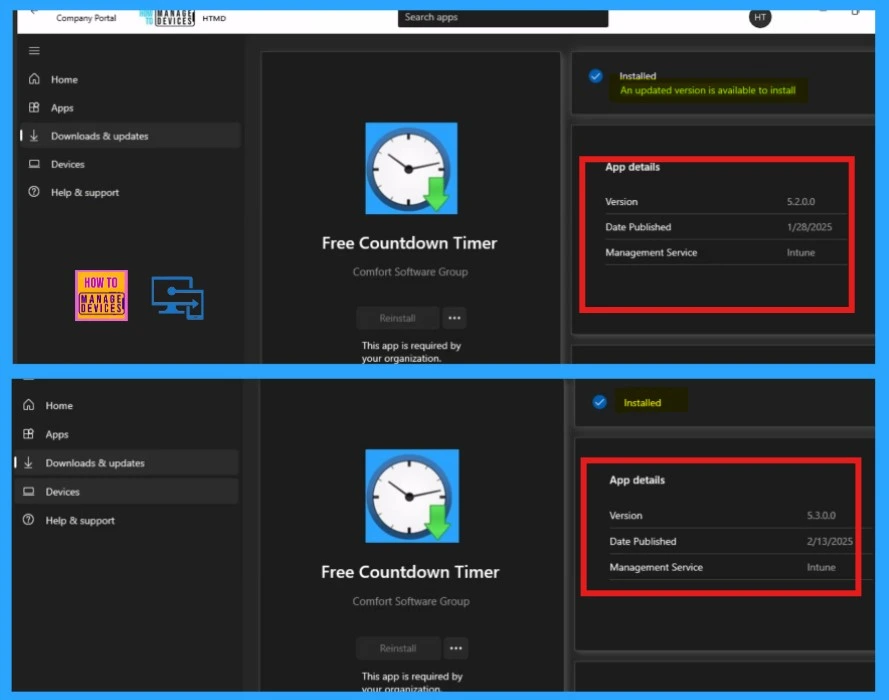The image size is (889, 700).
Task: Open the three-dots more options in bottom screenshot
Action: [456, 648]
